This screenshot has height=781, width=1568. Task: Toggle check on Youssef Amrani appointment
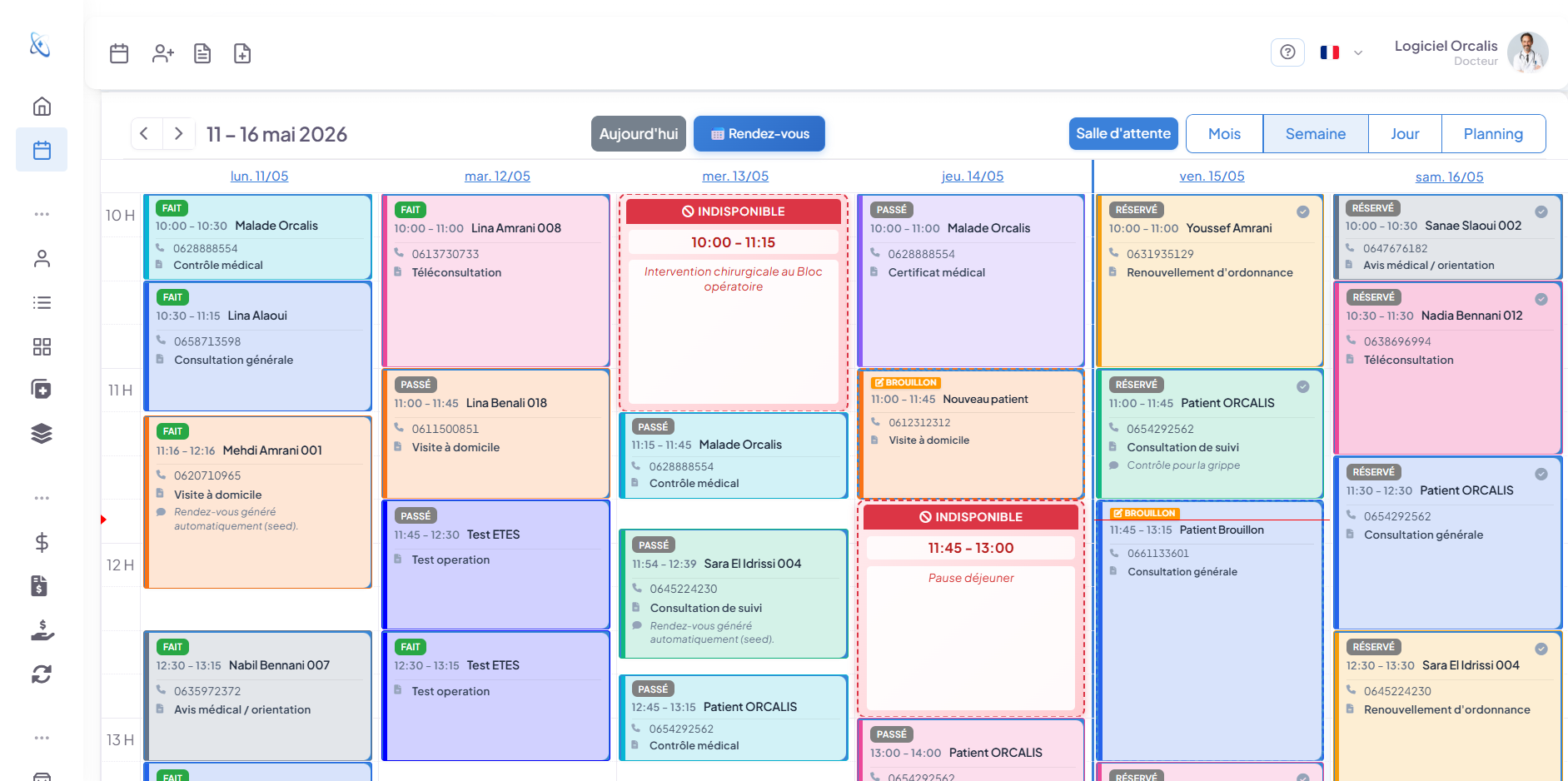pos(1303,211)
